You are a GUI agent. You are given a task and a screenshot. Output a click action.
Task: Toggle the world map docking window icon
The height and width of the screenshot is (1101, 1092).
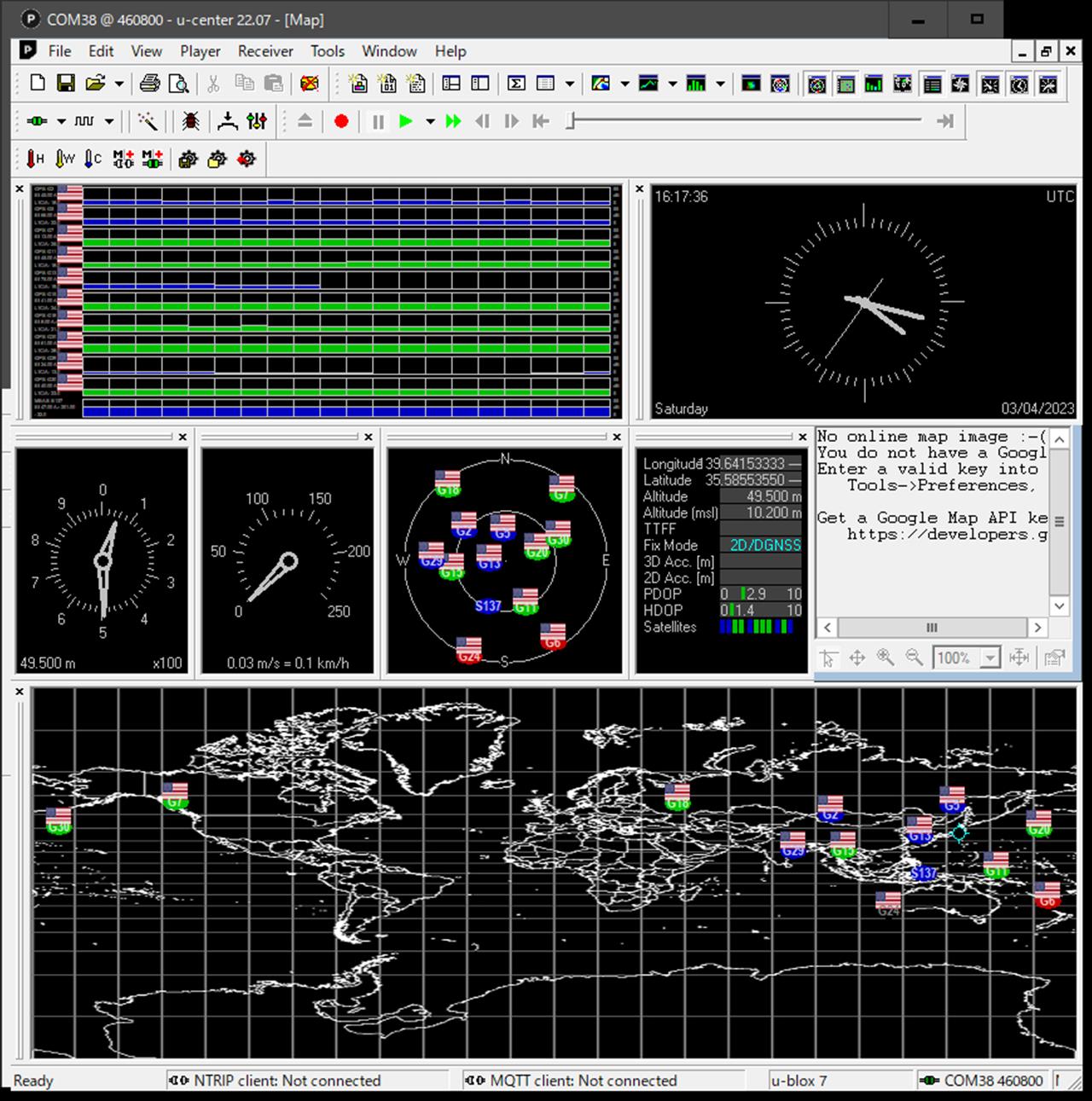pos(903,84)
